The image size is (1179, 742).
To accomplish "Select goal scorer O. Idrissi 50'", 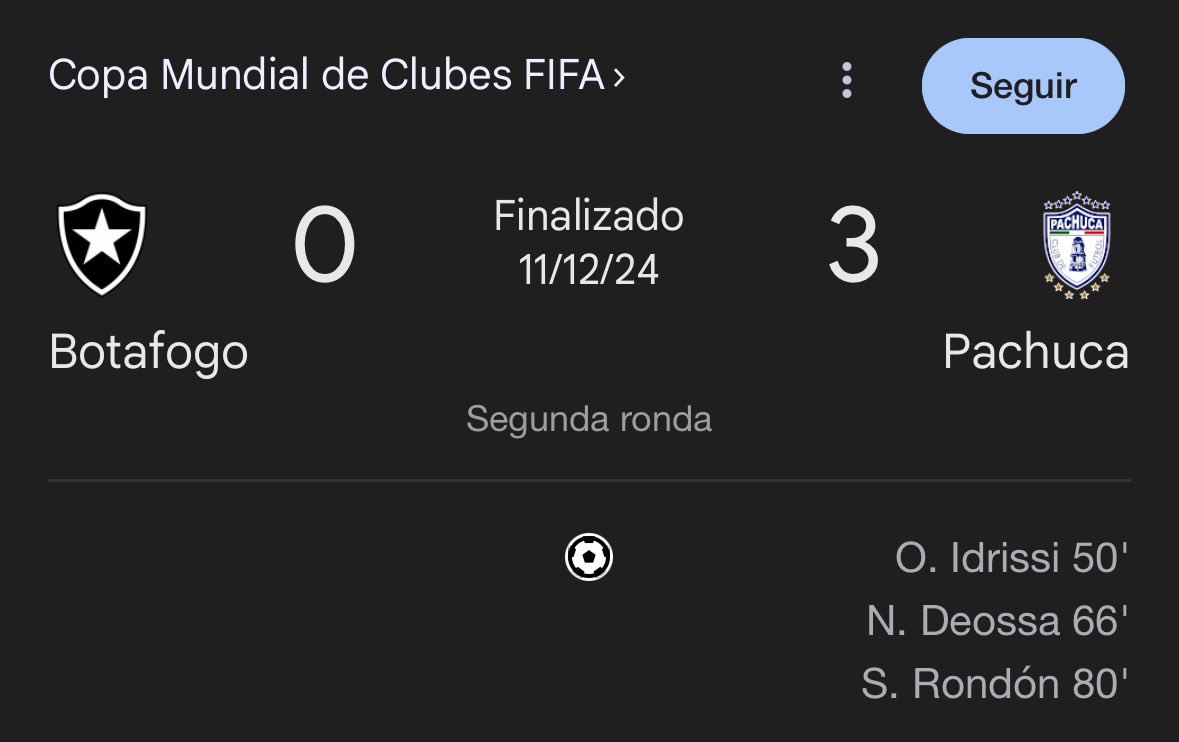I will (x=1011, y=558).
